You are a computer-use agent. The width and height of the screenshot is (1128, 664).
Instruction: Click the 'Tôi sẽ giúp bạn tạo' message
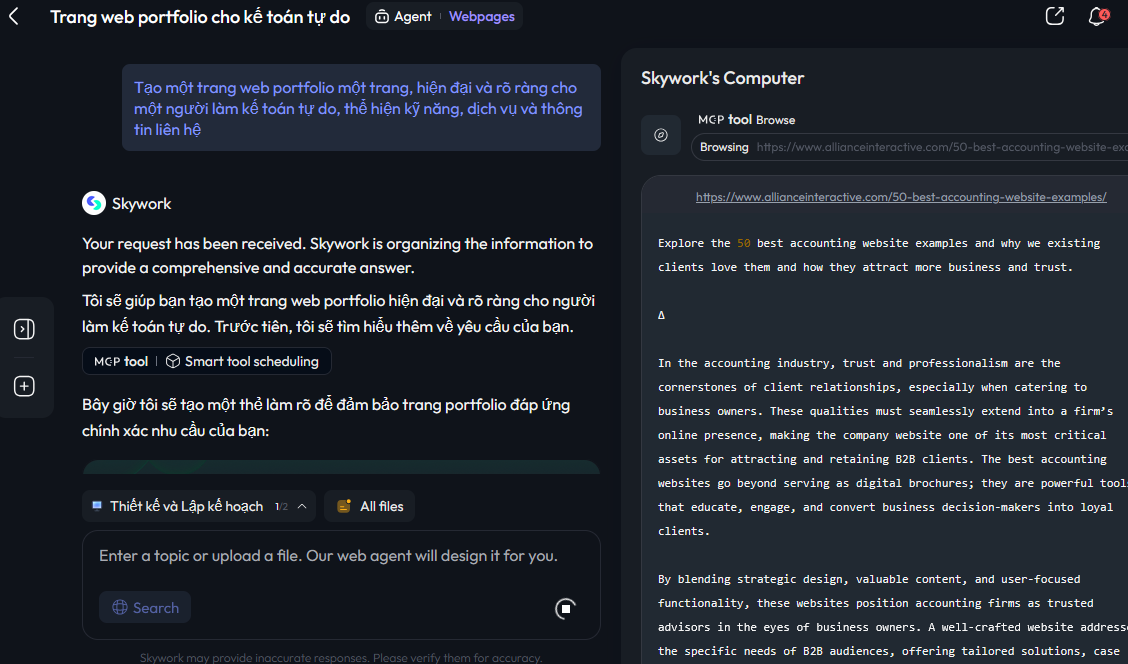(x=338, y=314)
